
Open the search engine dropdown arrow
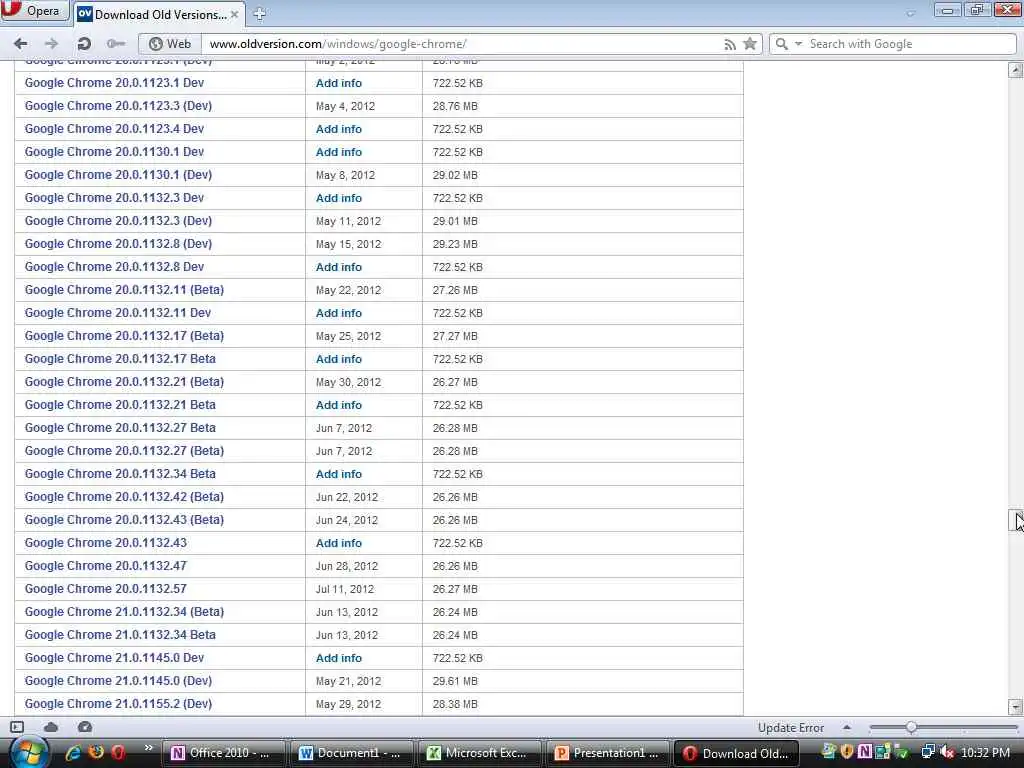(x=798, y=44)
